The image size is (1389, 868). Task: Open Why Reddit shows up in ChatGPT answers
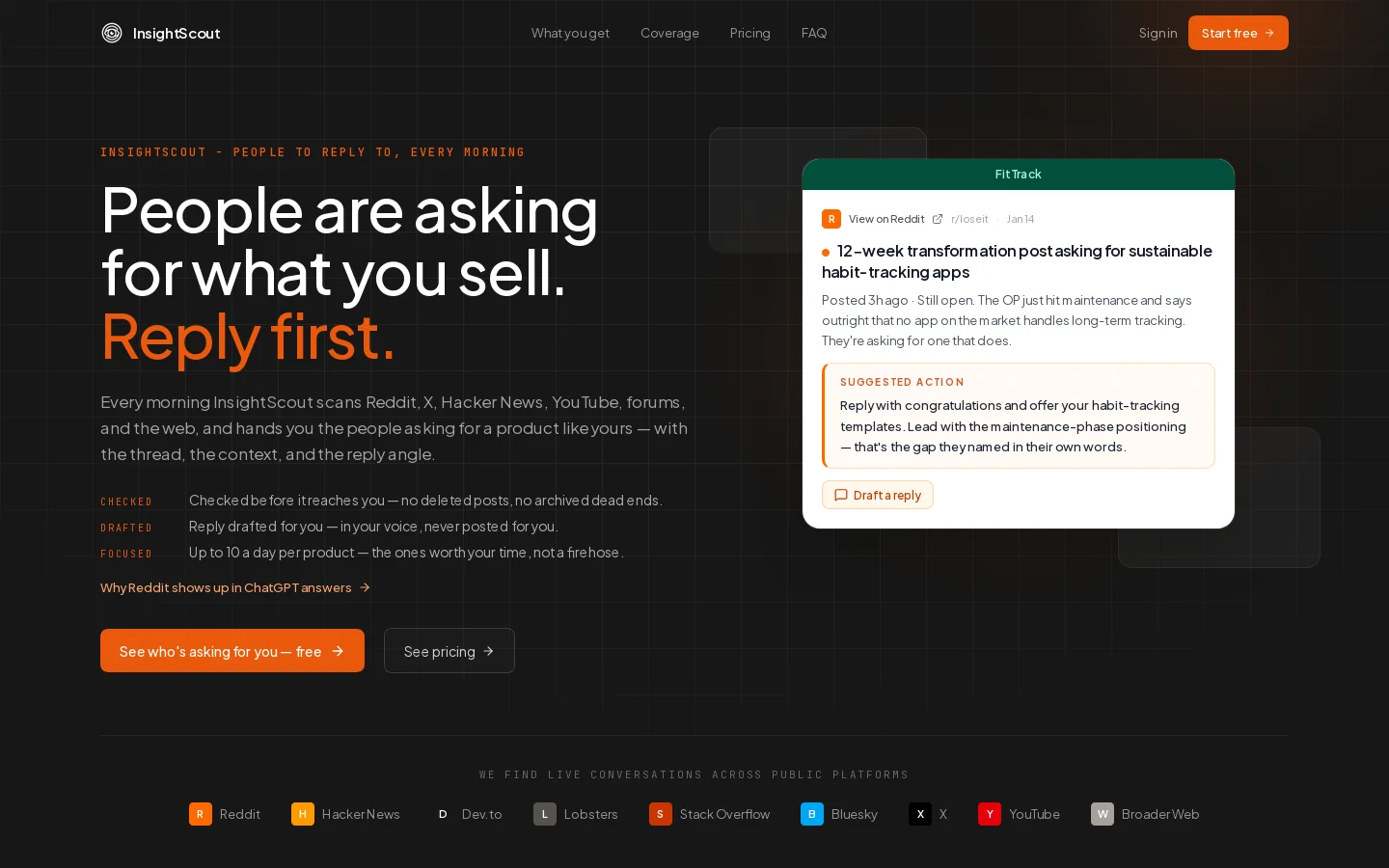click(235, 587)
